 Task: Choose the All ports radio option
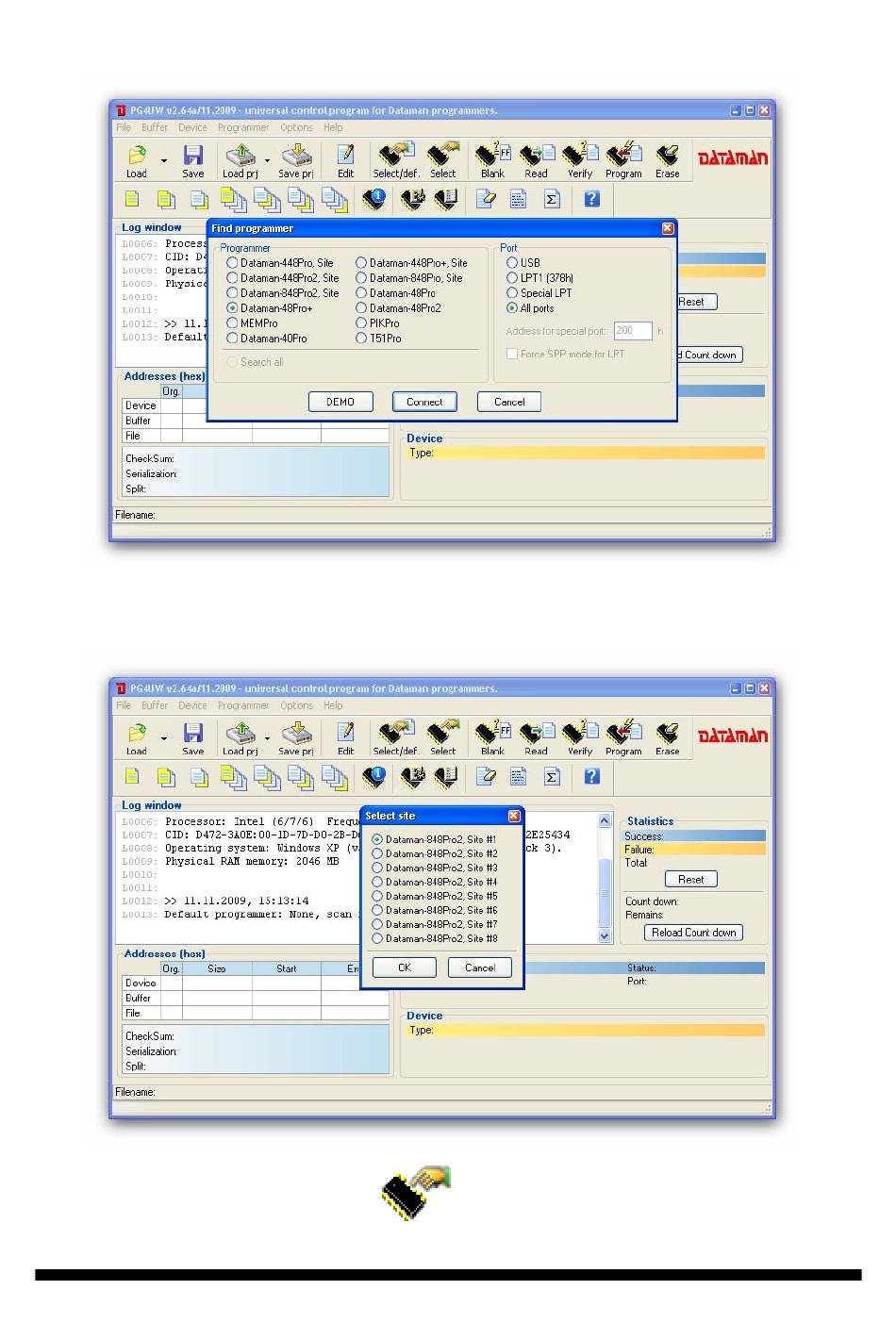coord(512,308)
